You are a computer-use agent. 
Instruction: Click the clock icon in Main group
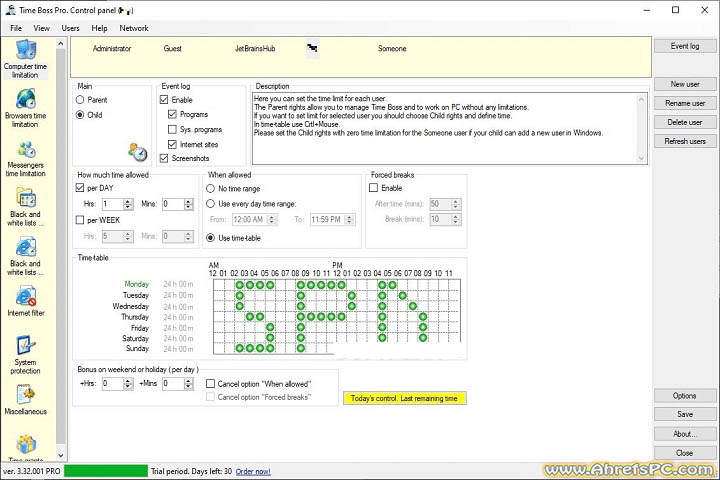coord(137,152)
